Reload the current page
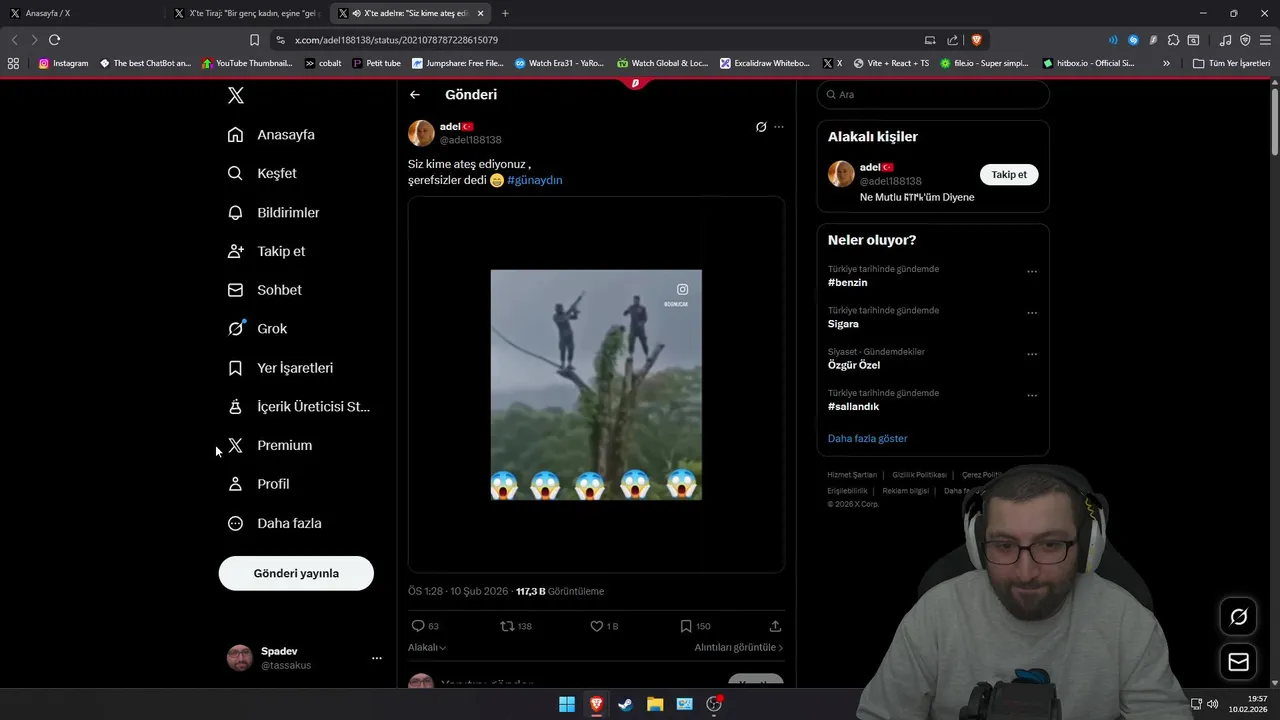The image size is (1280, 720). coord(54,40)
